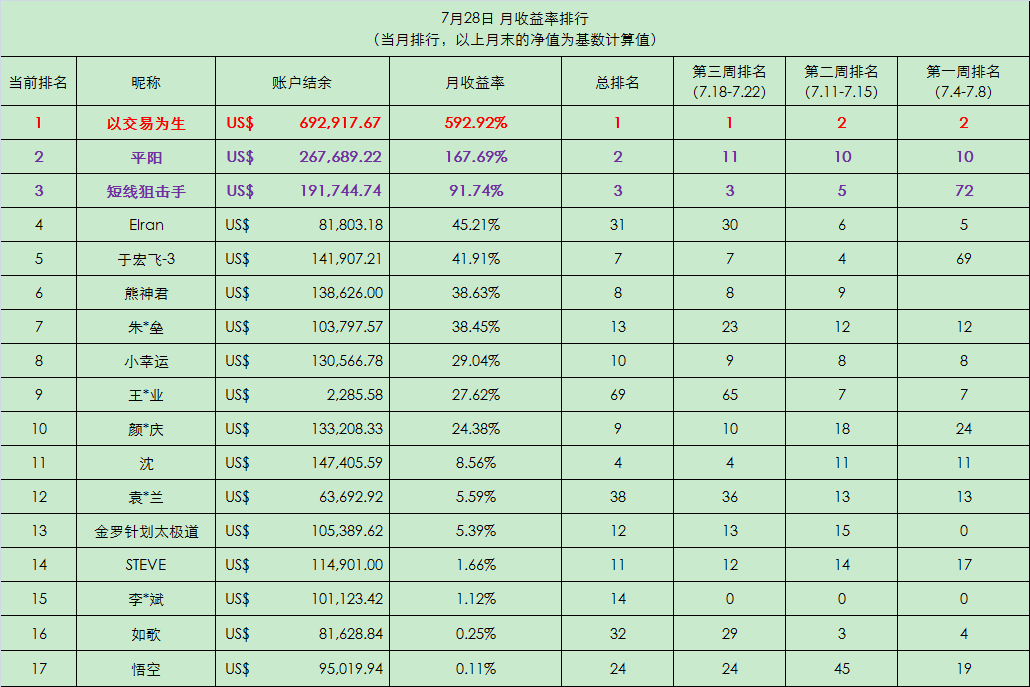Click nickname "李*斌"

146,600
